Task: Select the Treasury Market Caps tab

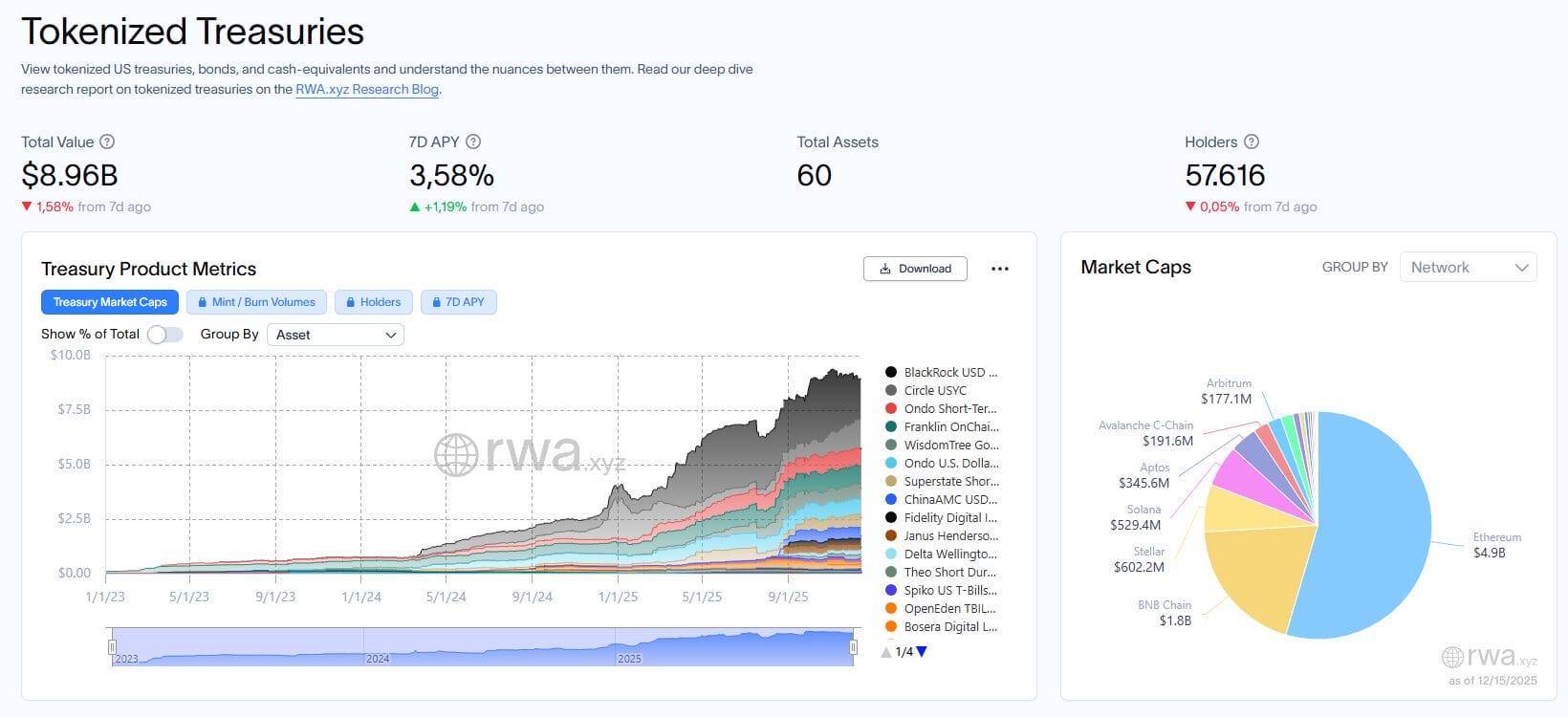Action: 110,302
